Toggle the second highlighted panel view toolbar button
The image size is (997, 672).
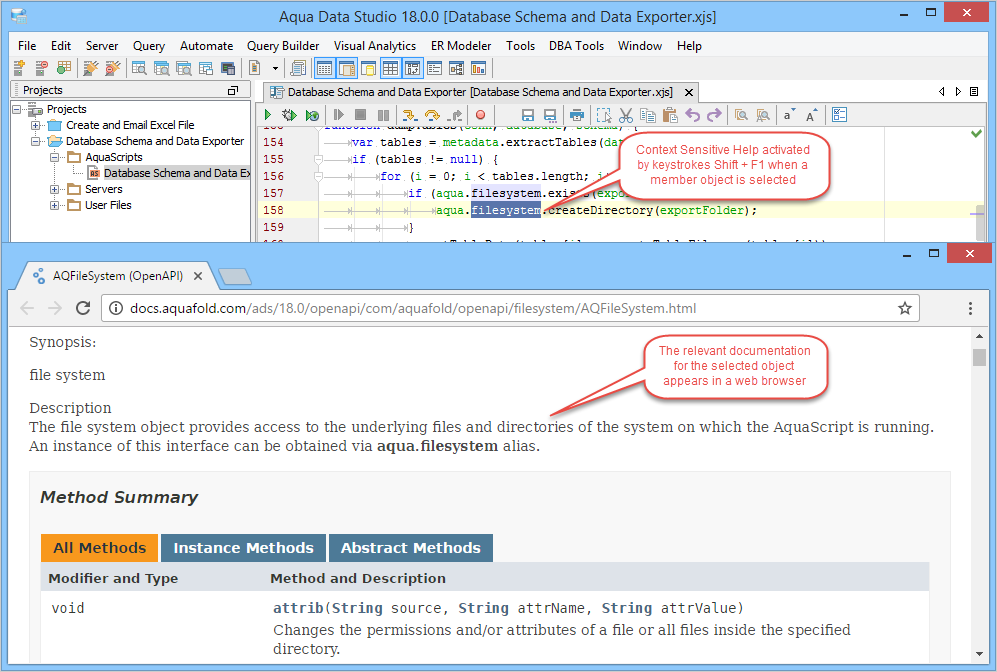347,68
